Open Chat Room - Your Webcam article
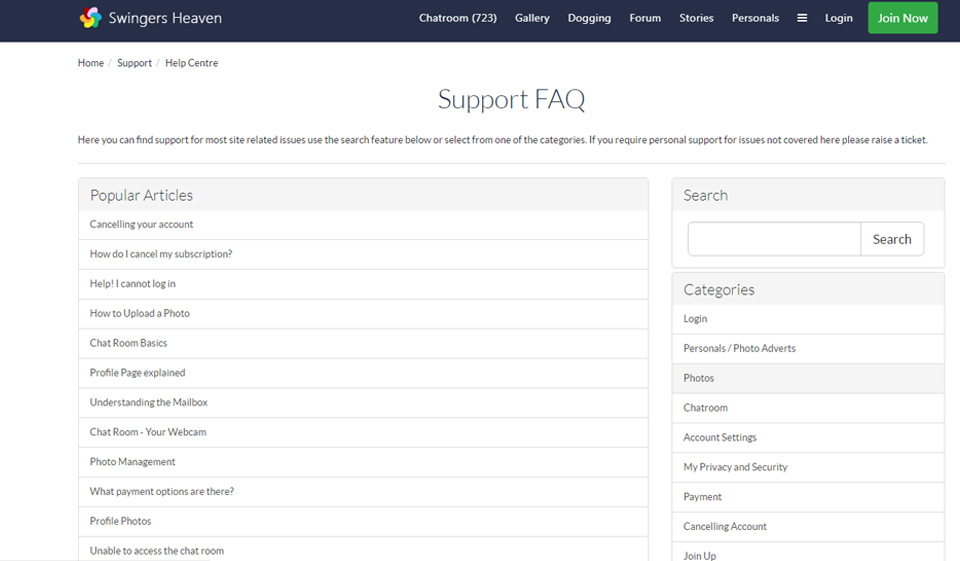 [x=148, y=432]
